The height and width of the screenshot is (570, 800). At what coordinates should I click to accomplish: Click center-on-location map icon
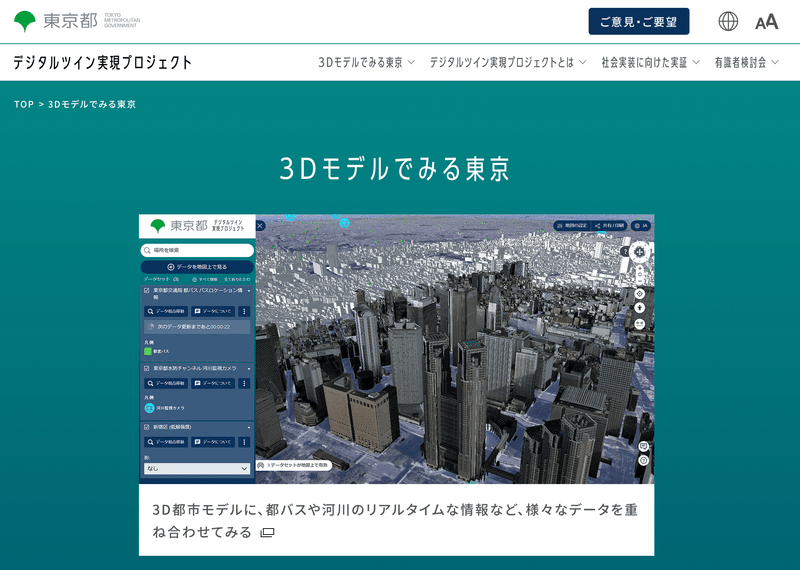click(639, 293)
